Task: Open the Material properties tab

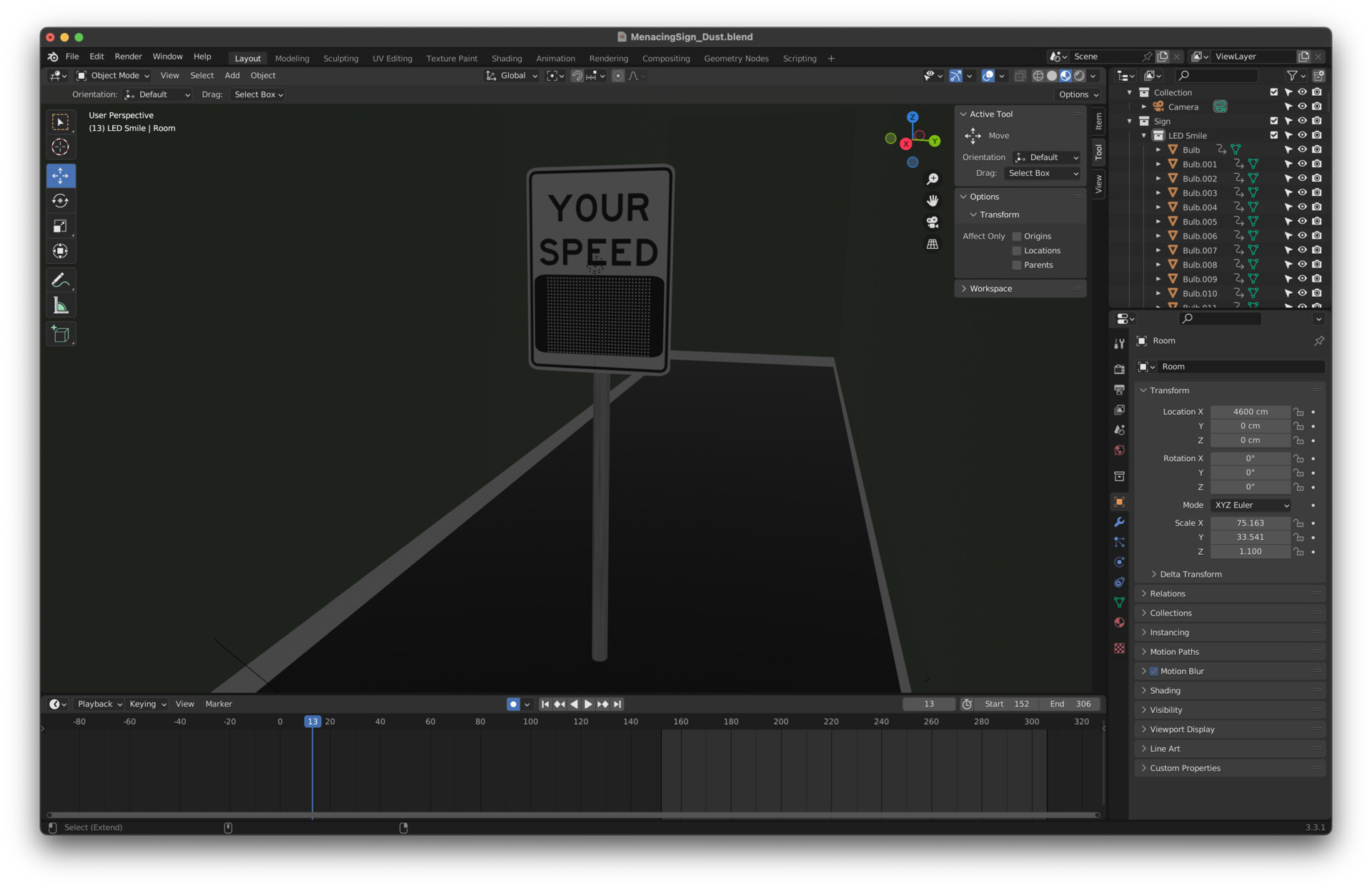Action: (x=1119, y=623)
